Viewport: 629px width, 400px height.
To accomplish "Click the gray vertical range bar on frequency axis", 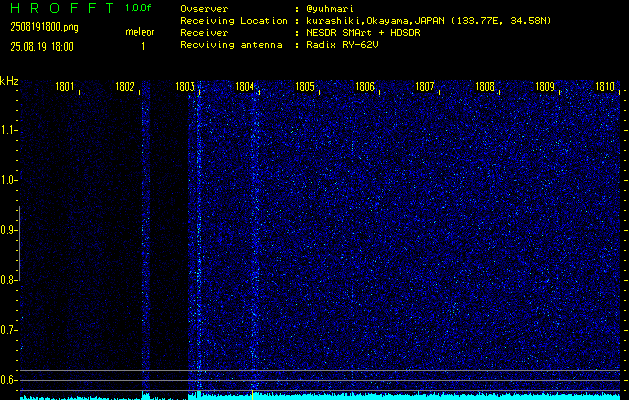I will [x=19, y=243].
